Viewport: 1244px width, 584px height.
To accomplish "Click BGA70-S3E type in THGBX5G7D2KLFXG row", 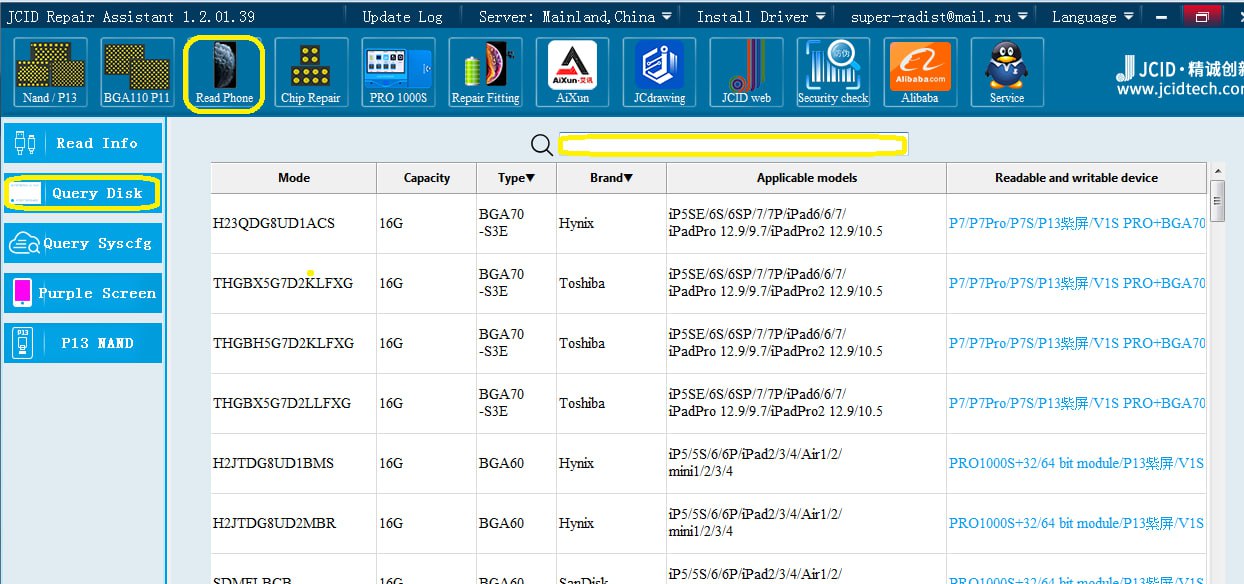I will pyautogui.click(x=502, y=283).
